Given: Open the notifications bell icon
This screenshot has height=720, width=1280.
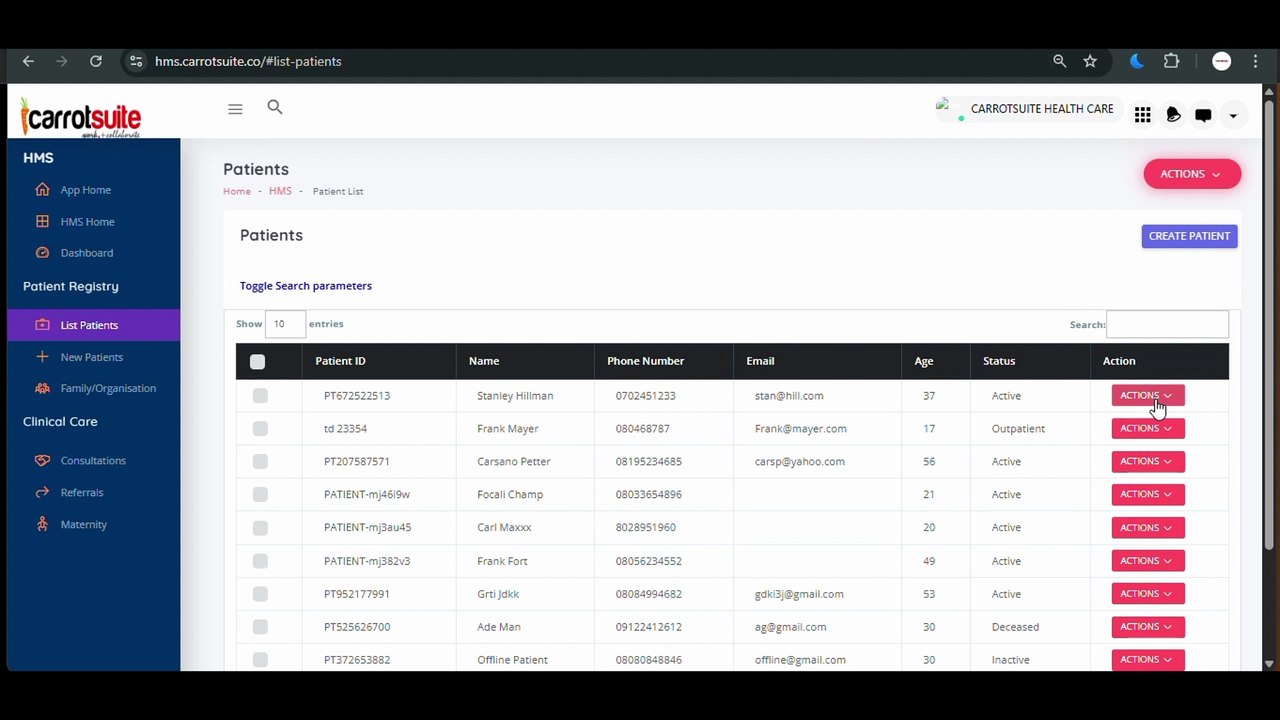Looking at the screenshot, I should [x=1174, y=116].
